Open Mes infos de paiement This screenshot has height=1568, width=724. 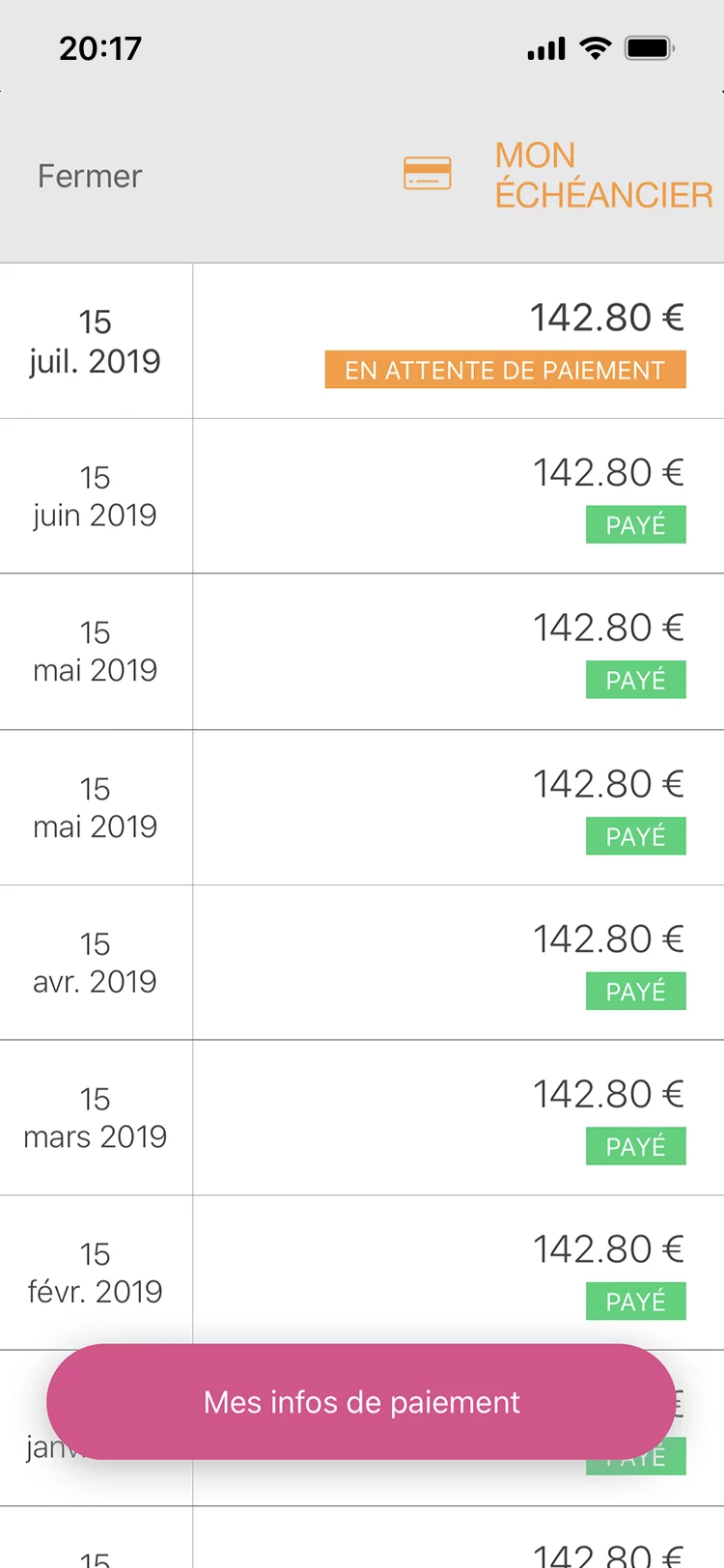[361, 1402]
